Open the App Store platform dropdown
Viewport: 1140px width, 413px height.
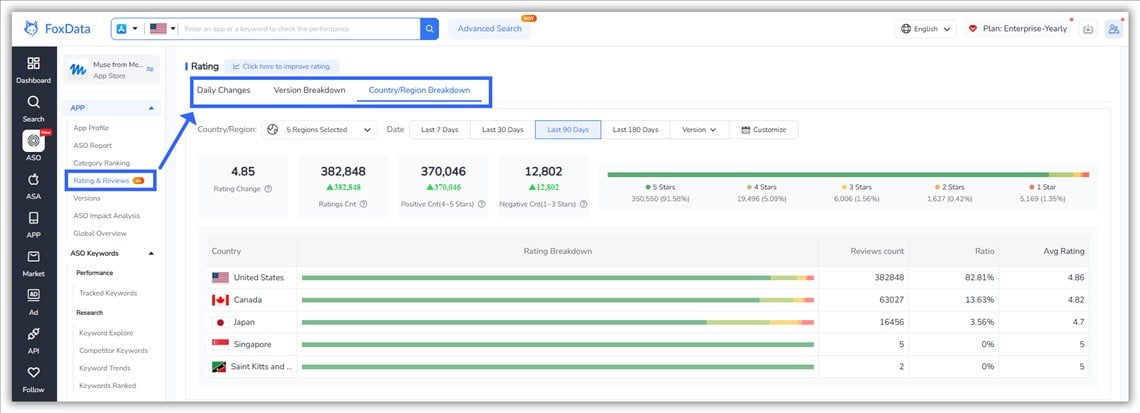(x=127, y=29)
